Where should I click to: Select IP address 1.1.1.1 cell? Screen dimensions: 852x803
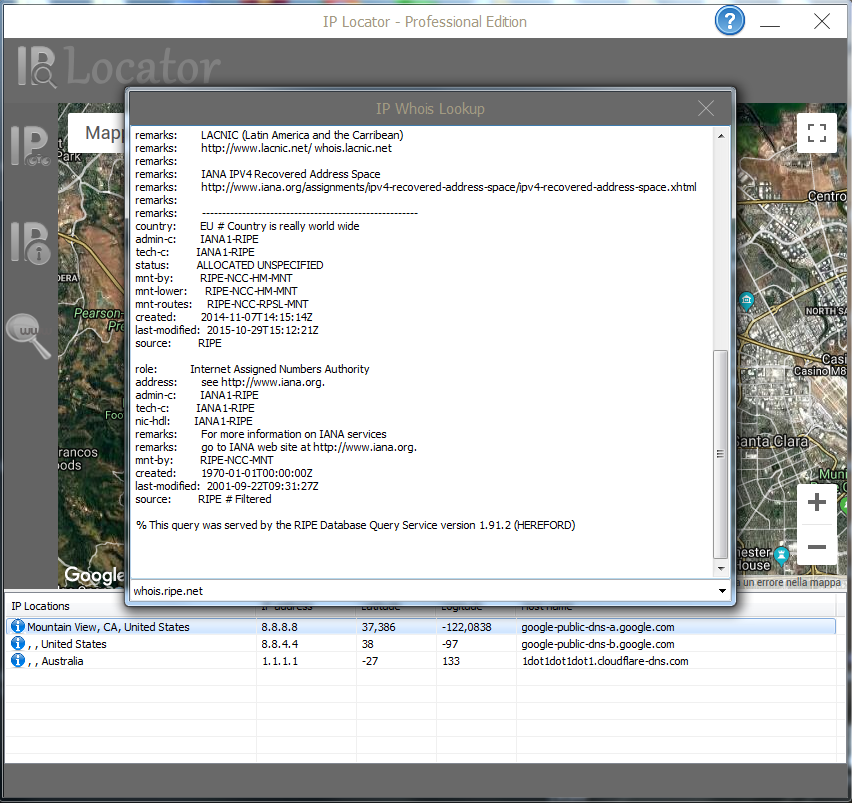click(279, 661)
